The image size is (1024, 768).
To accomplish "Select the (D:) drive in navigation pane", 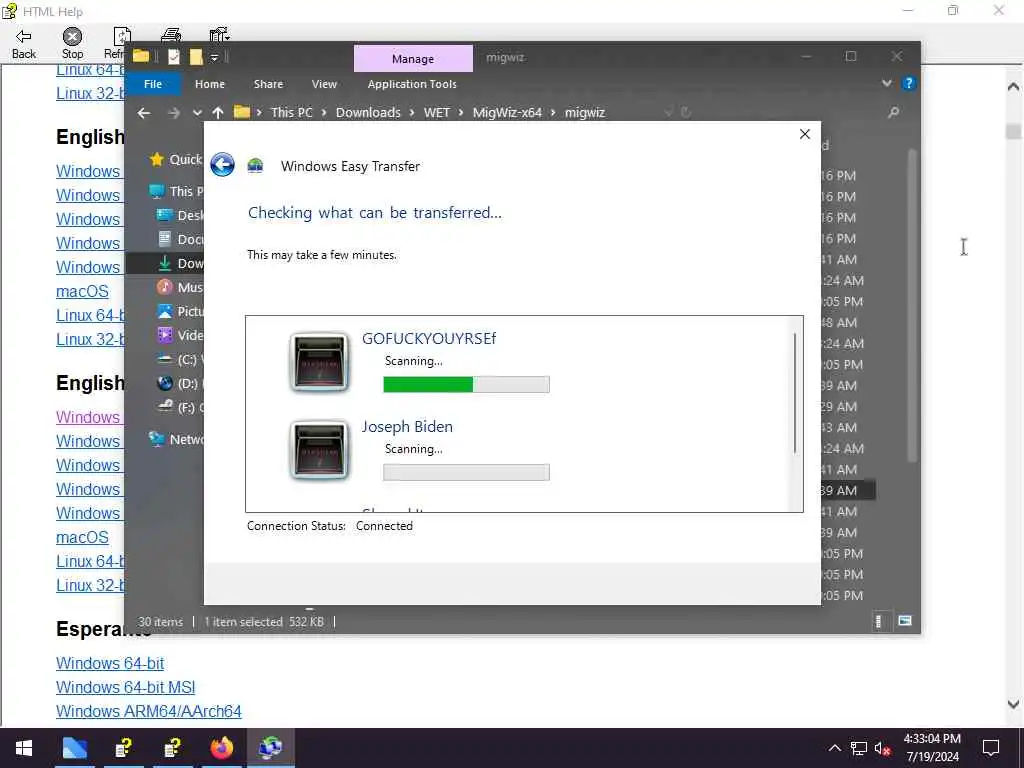I will point(180,383).
